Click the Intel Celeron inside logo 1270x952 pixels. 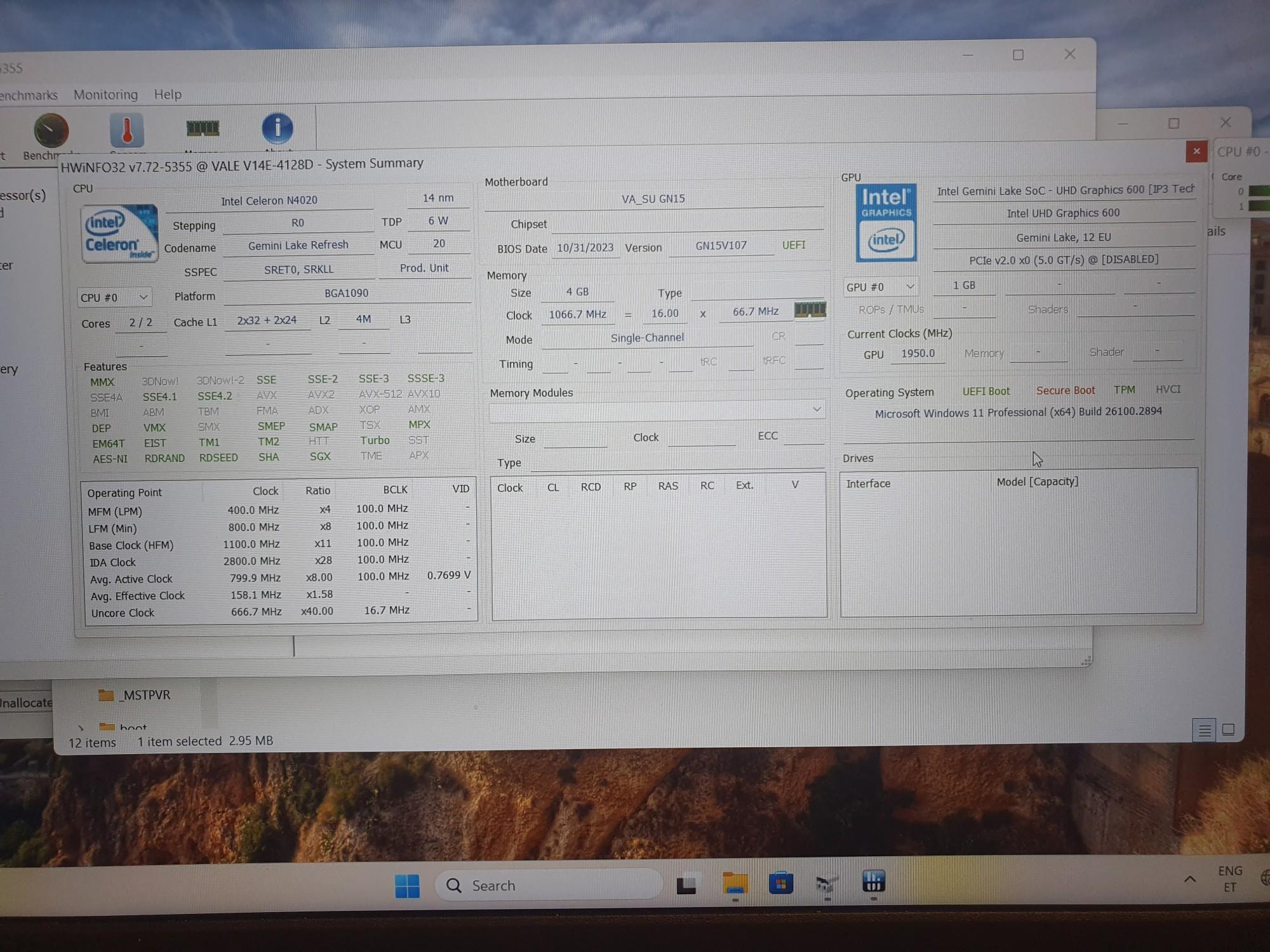(120, 234)
